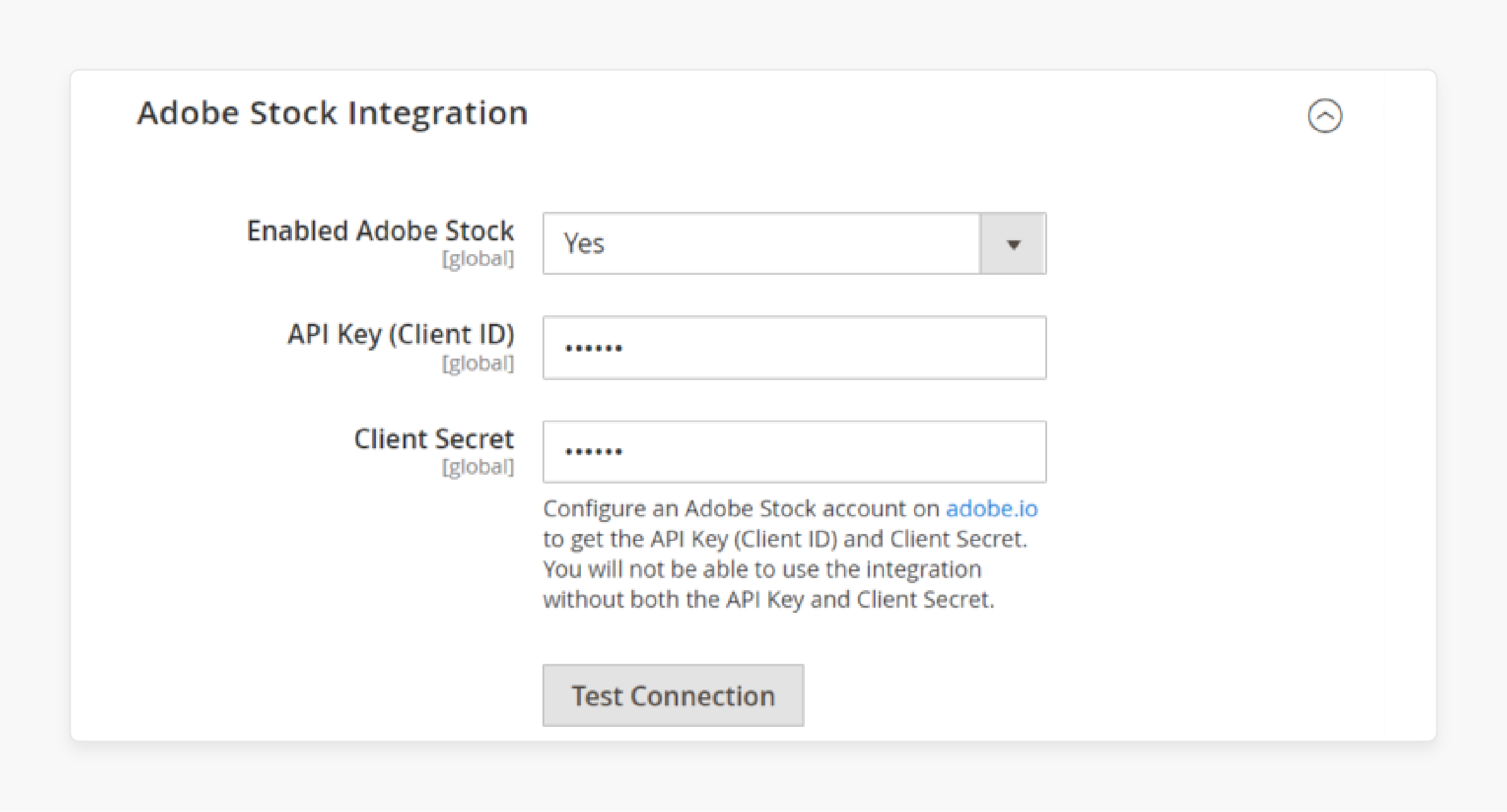Click the Client Secret label

[434, 439]
